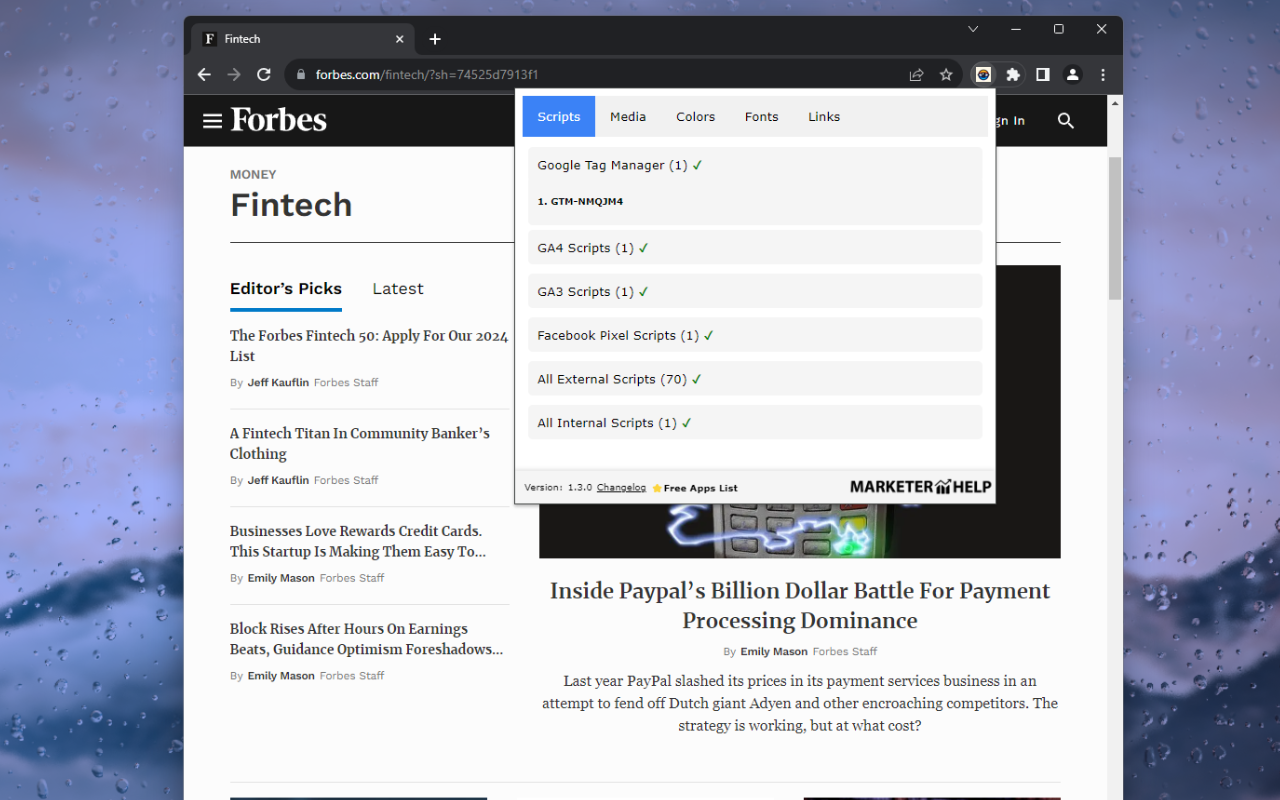Screen dimensions: 1280x800
Task: Expand the All External Scripts row
Action: coord(754,379)
